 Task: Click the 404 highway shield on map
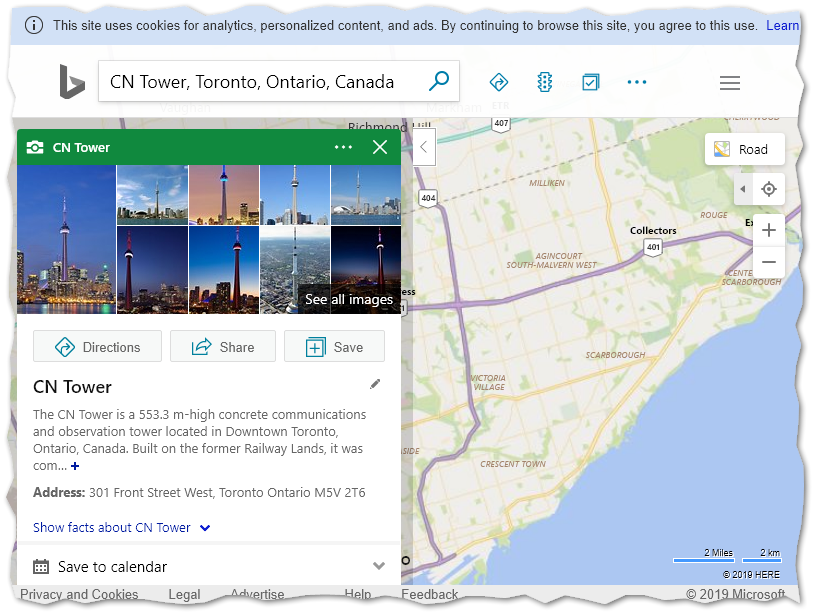click(x=428, y=198)
